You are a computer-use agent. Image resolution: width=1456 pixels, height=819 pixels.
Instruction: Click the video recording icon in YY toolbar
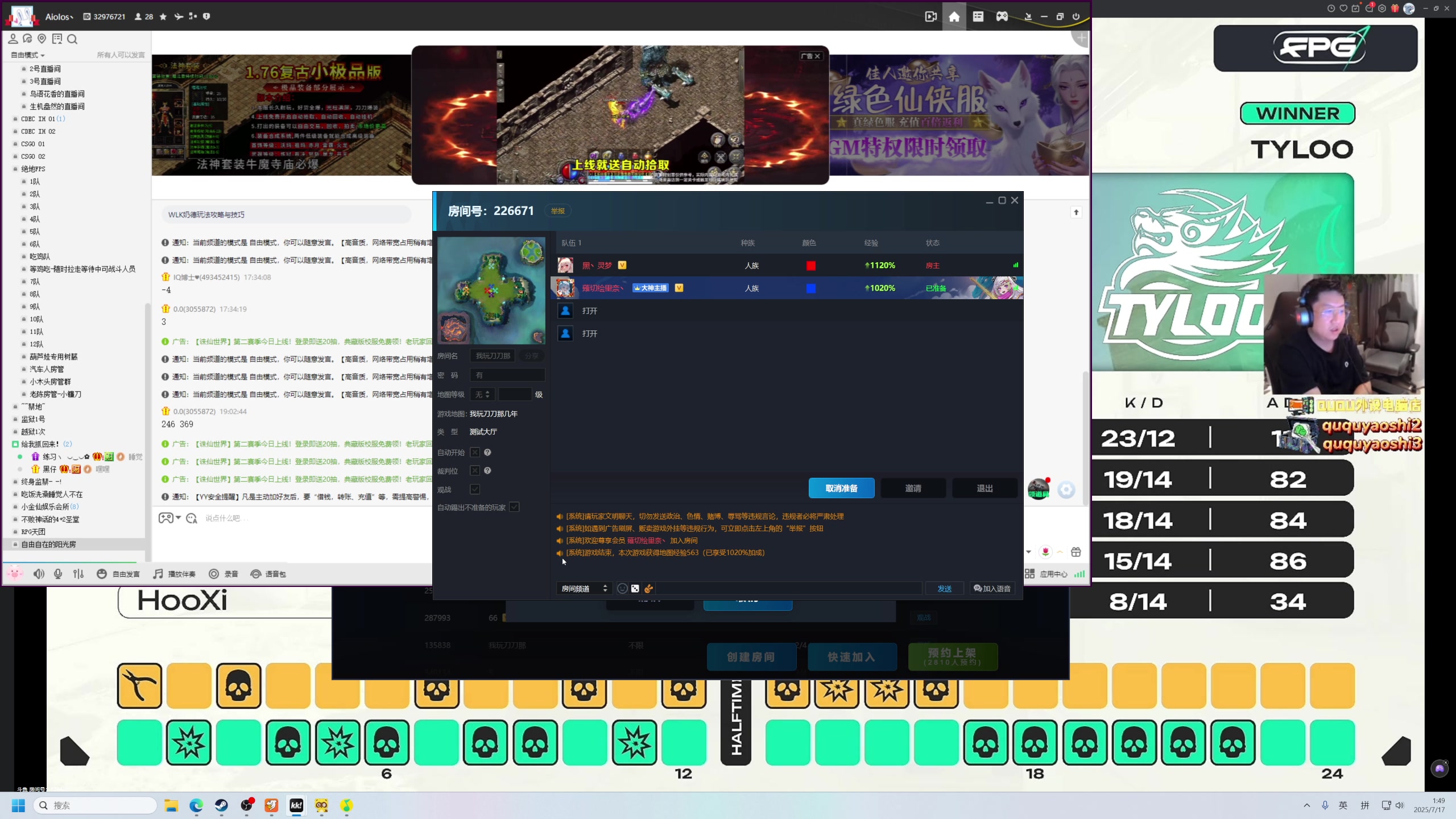pos(930,16)
